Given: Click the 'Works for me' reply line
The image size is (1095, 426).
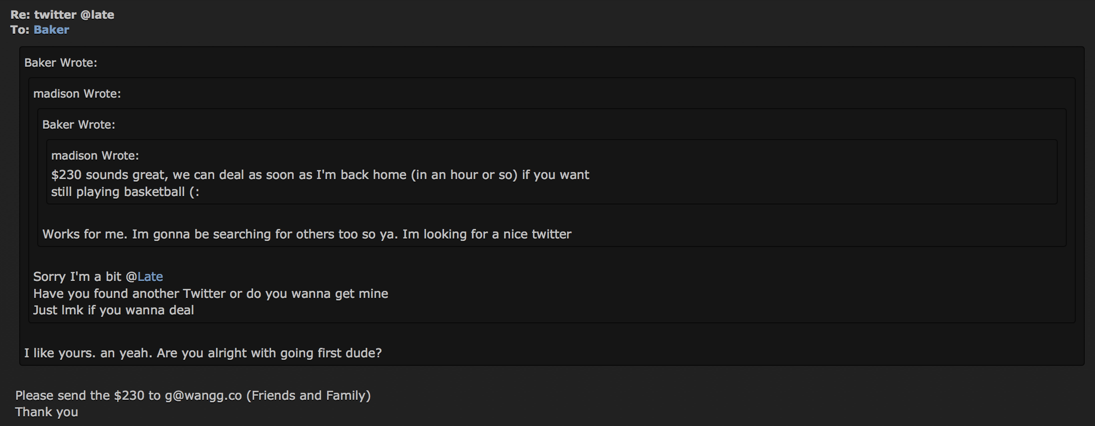Looking at the screenshot, I should (x=307, y=235).
